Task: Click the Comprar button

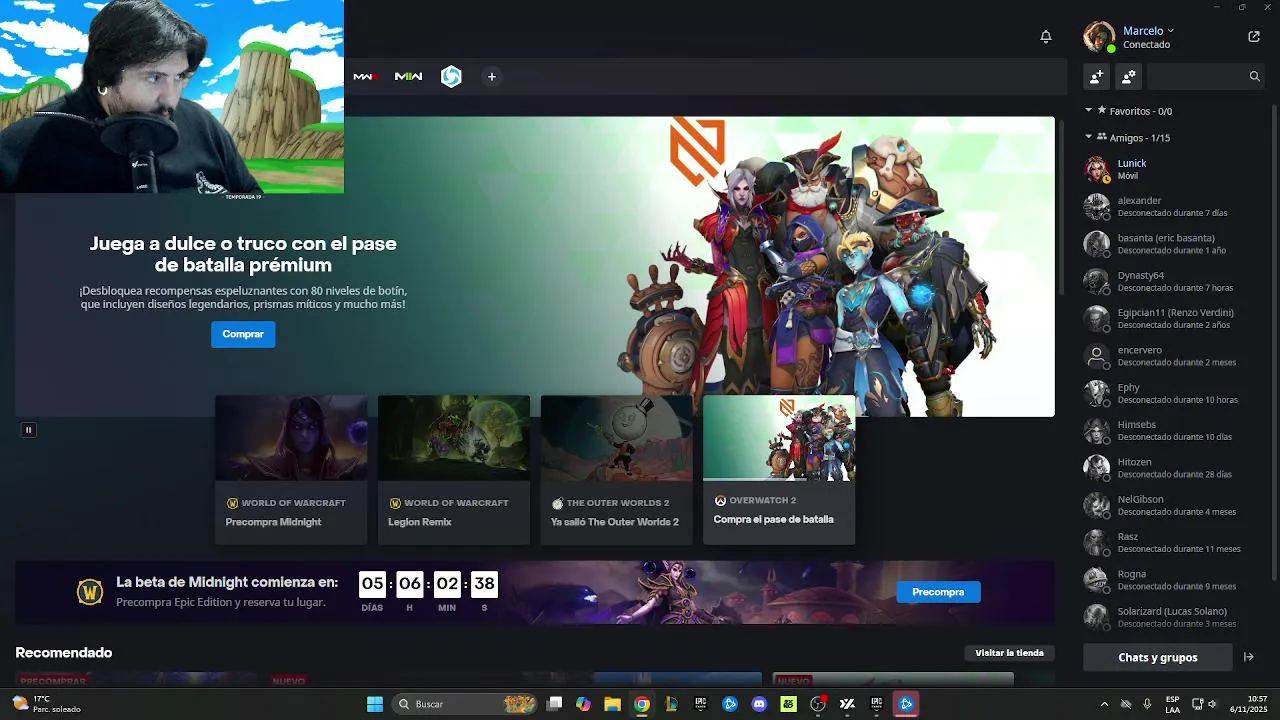Action: point(243,334)
